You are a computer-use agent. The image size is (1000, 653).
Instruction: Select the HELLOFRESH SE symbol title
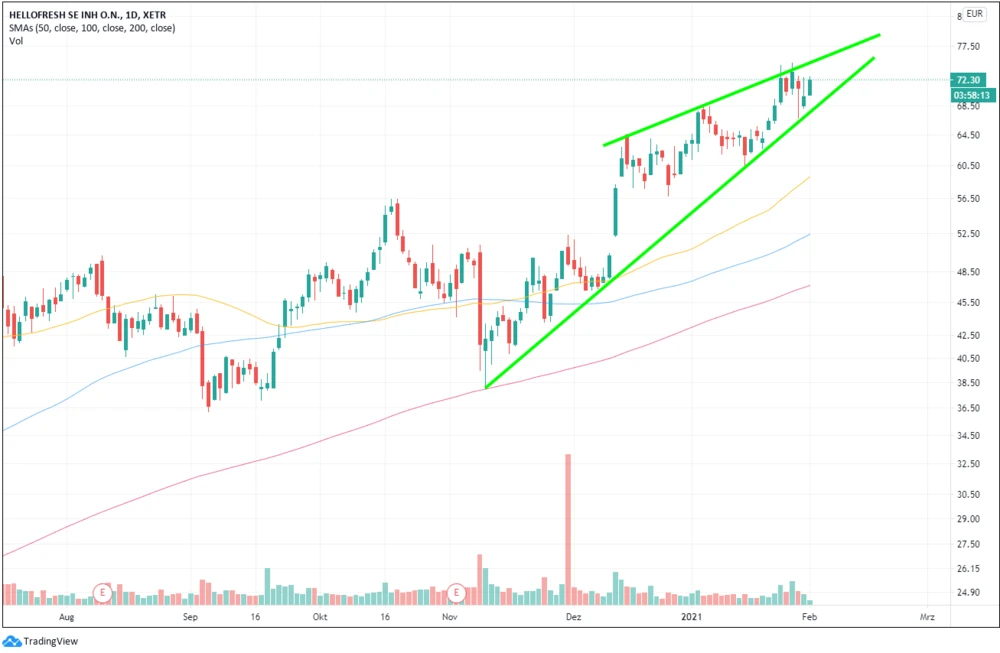pos(76,15)
